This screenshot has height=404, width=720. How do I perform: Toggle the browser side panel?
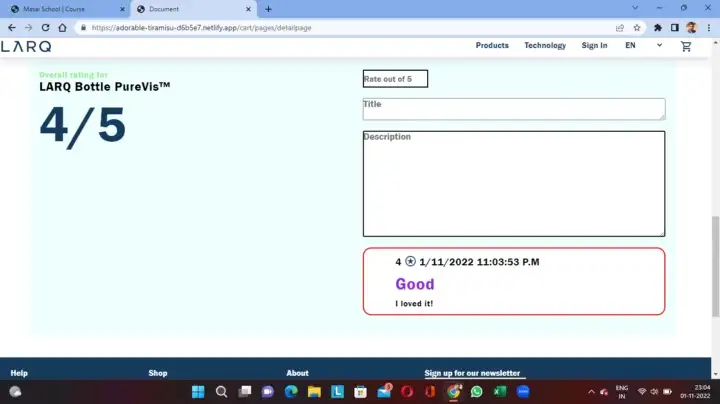[675, 28]
